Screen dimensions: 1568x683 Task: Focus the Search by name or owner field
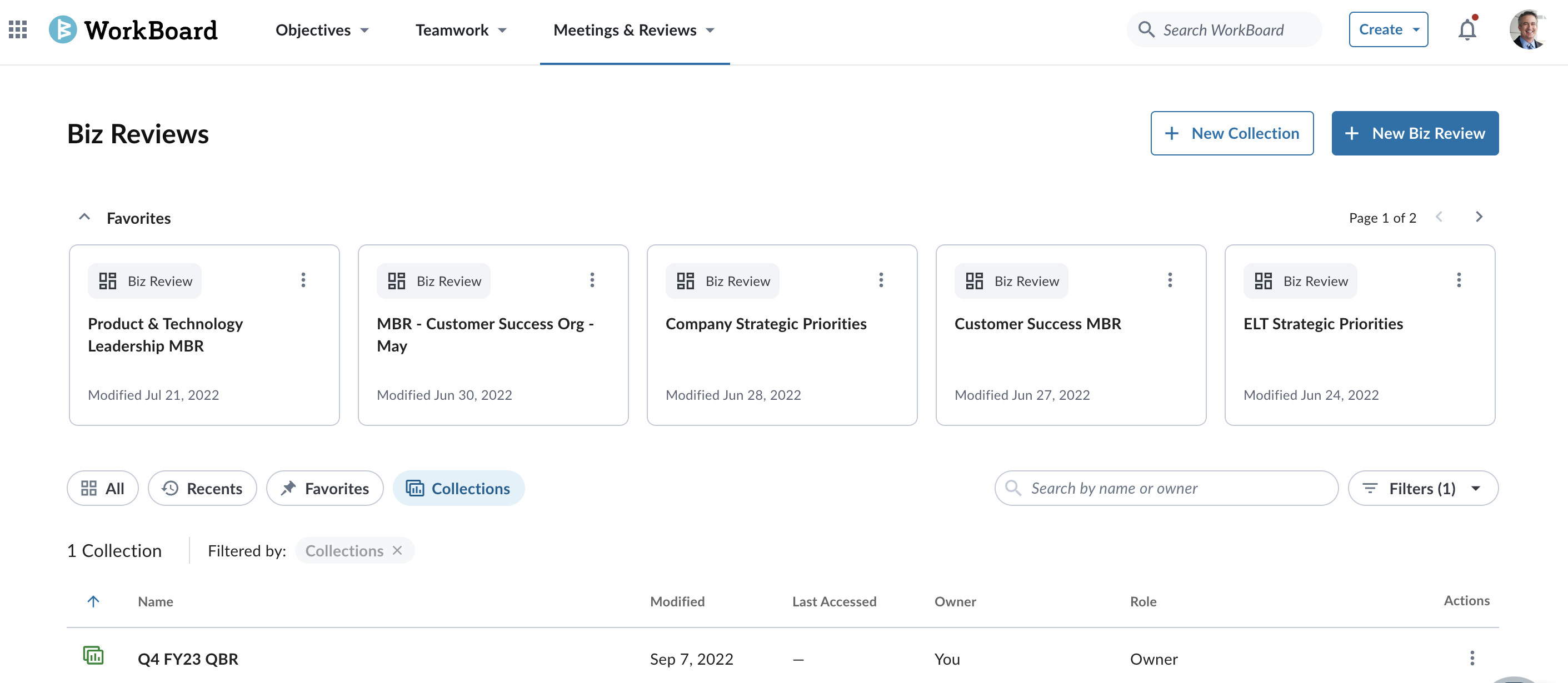click(1166, 488)
